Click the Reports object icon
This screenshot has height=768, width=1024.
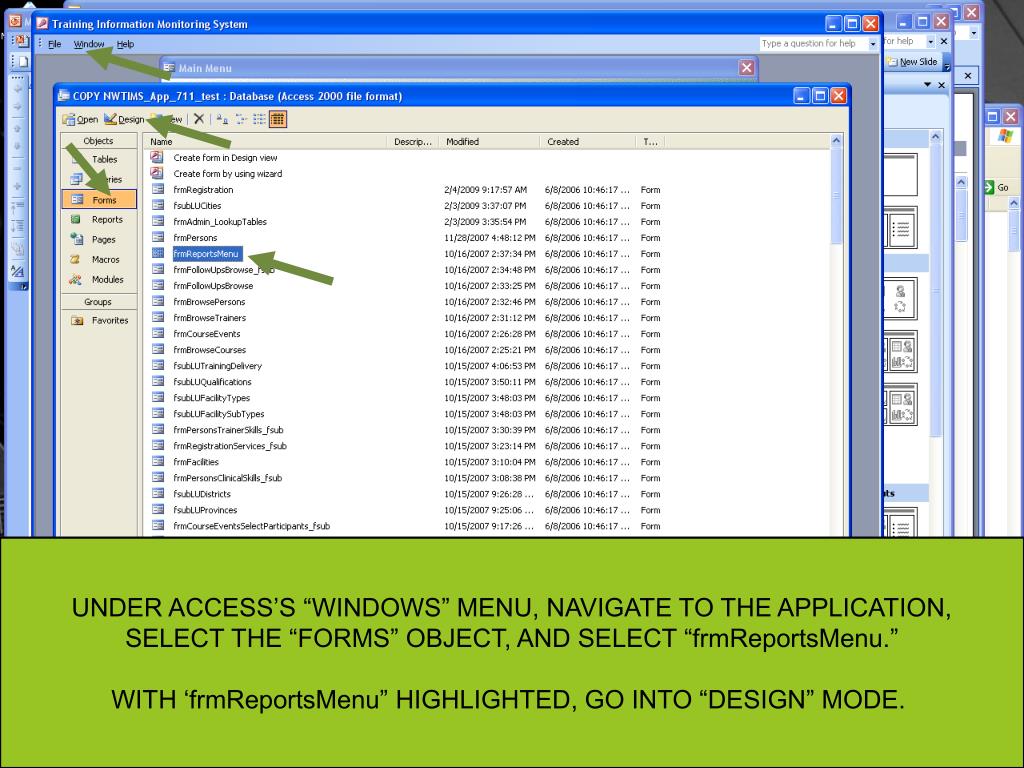click(x=76, y=219)
